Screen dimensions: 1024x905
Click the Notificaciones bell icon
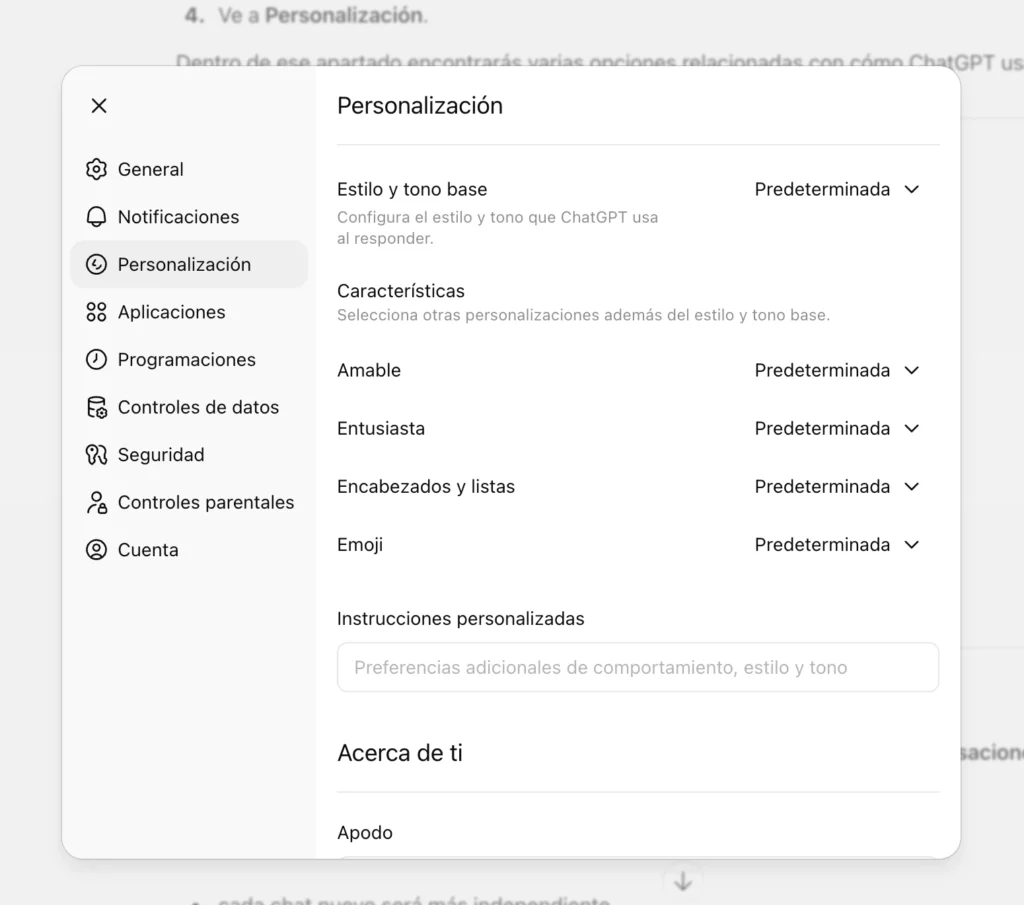pyautogui.click(x=96, y=217)
